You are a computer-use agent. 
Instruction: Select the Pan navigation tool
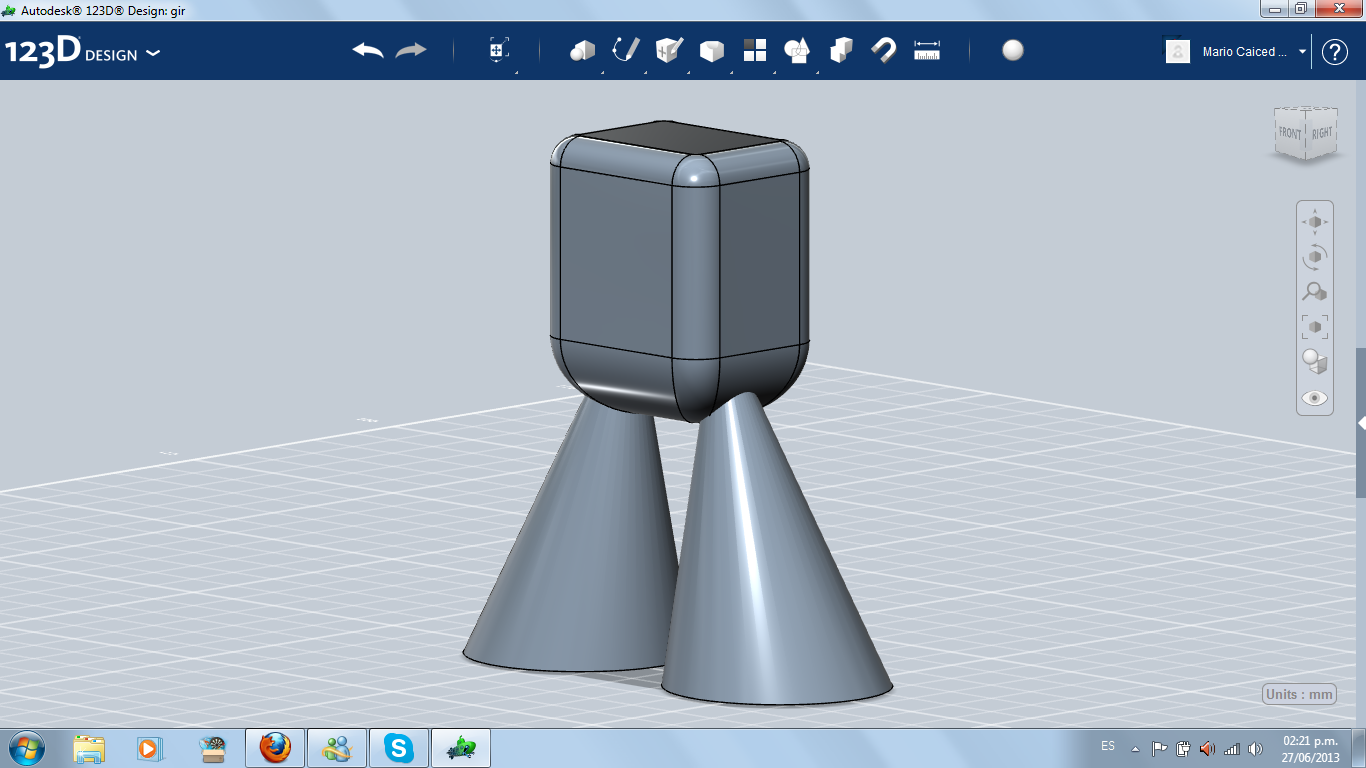click(x=1315, y=221)
